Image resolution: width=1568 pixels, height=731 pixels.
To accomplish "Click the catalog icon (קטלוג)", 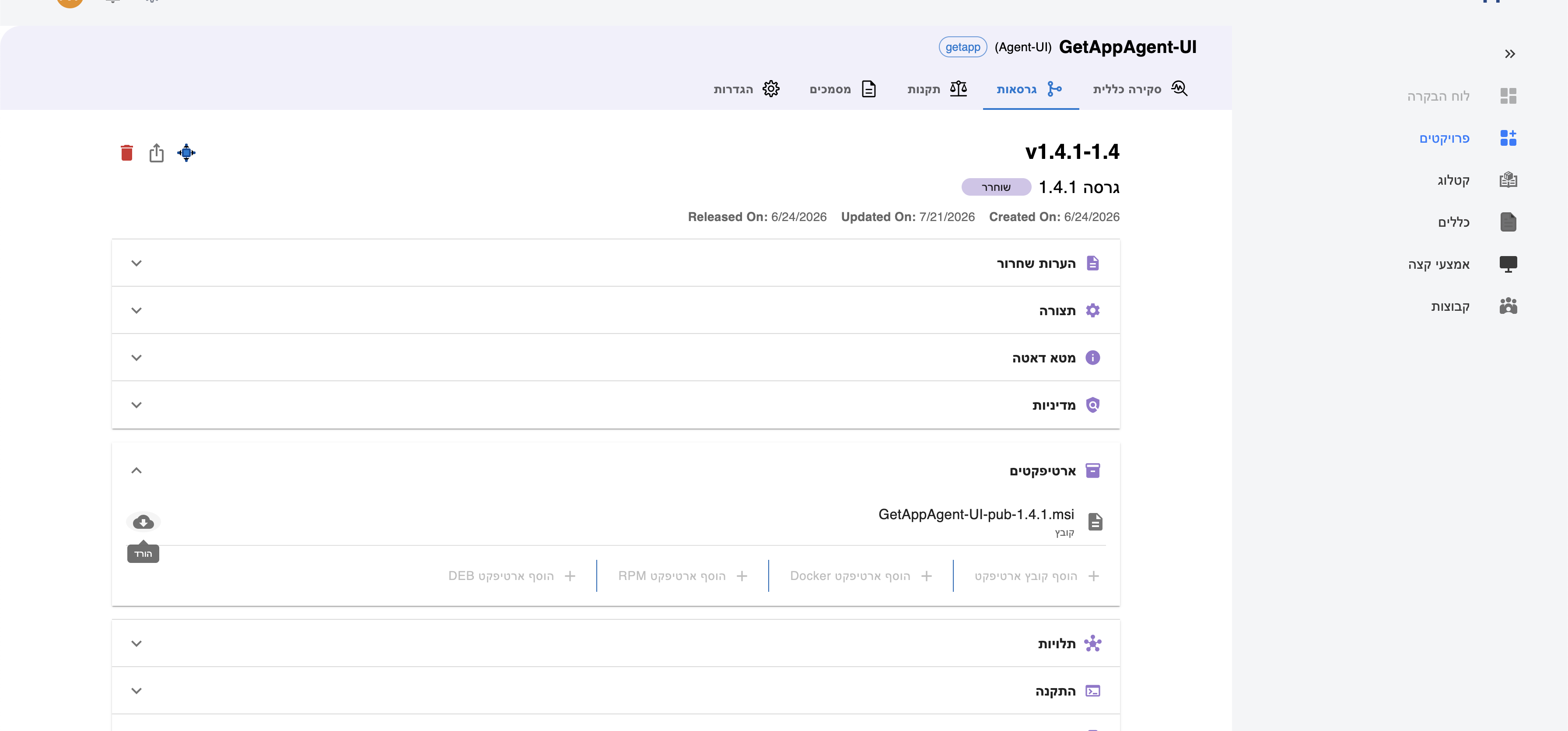I will point(1508,180).
